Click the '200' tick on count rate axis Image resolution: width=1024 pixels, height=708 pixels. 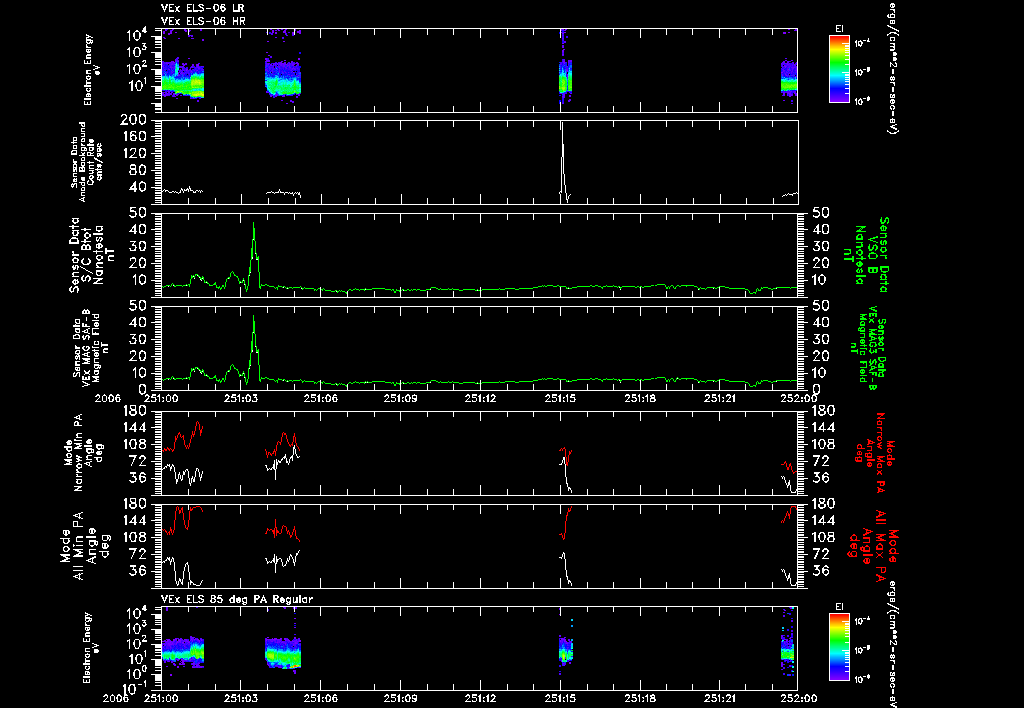click(134, 120)
